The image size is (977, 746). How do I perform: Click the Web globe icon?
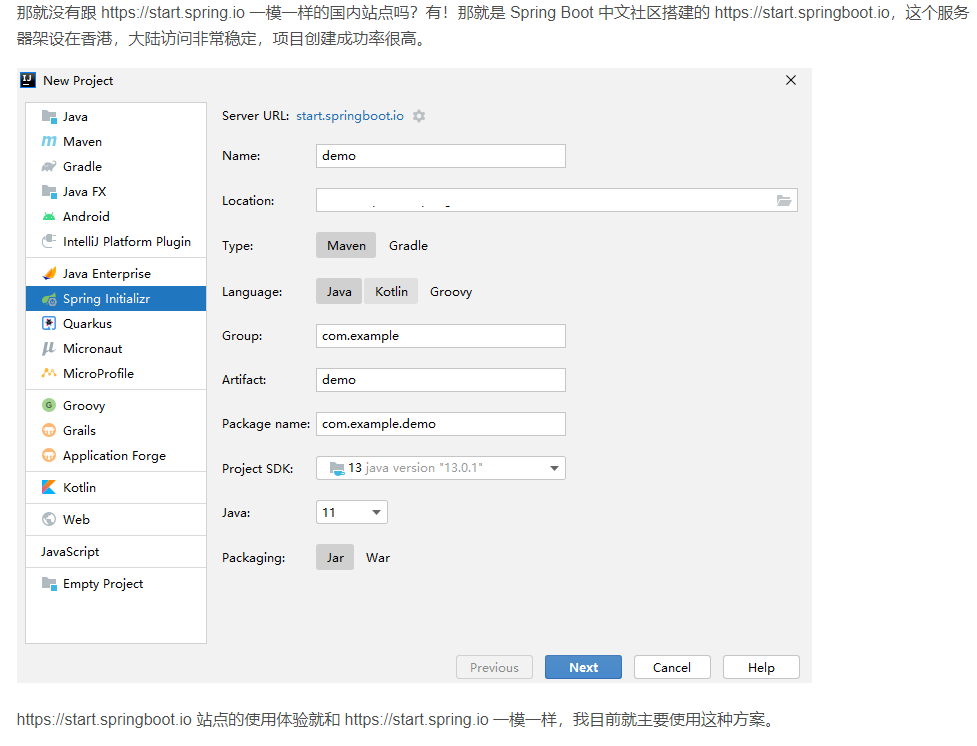coord(49,519)
